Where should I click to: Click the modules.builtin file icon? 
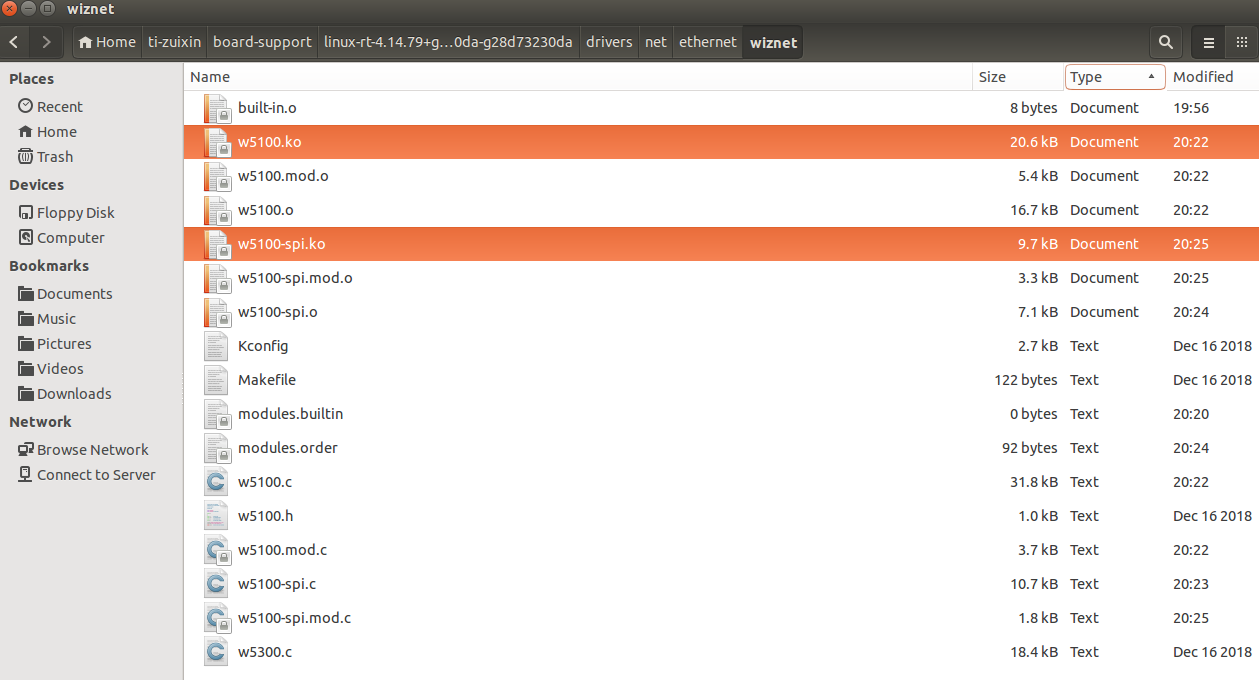pos(216,414)
